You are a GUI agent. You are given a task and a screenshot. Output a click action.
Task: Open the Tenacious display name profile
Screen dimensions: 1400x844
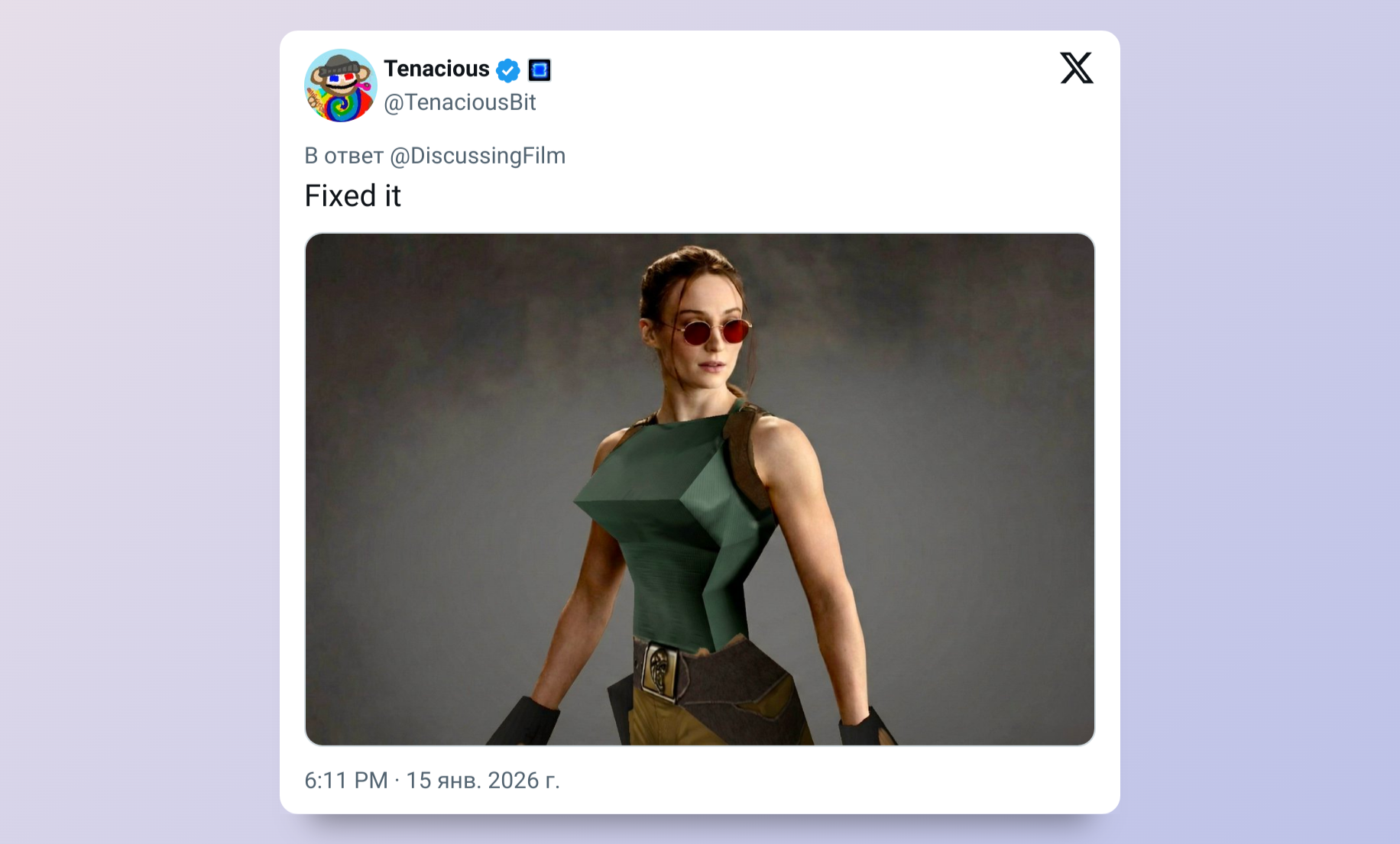pos(436,69)
